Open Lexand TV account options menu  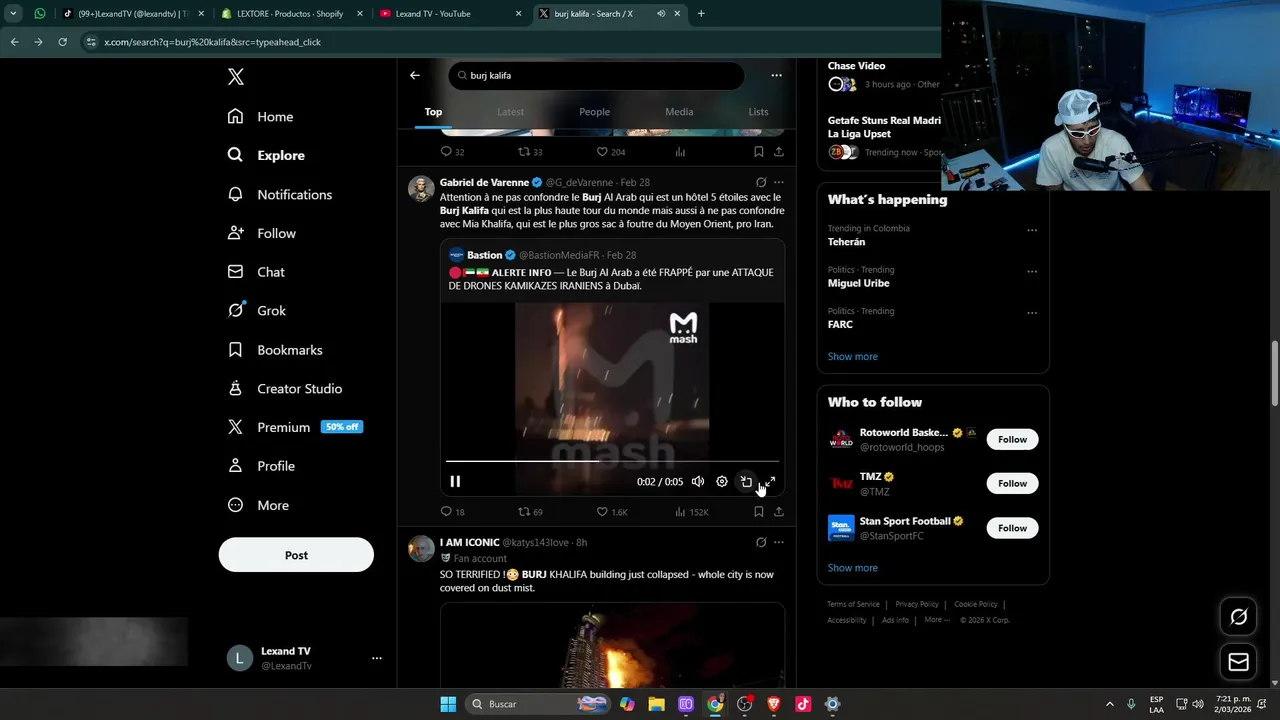point(377,658)
